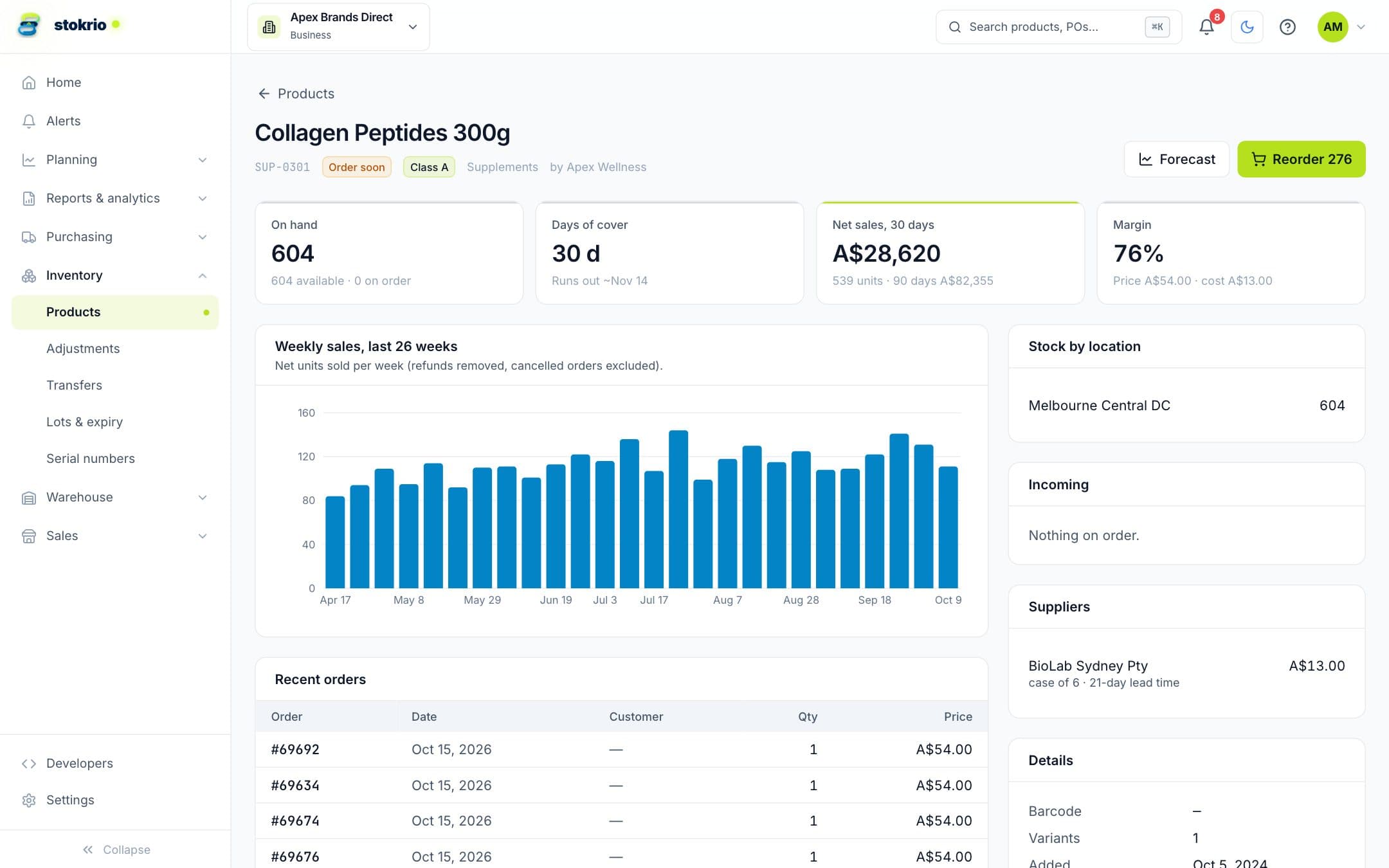Click the Net sales, 30 days card
1389x868 pixels.
click(x=950, y=253)
